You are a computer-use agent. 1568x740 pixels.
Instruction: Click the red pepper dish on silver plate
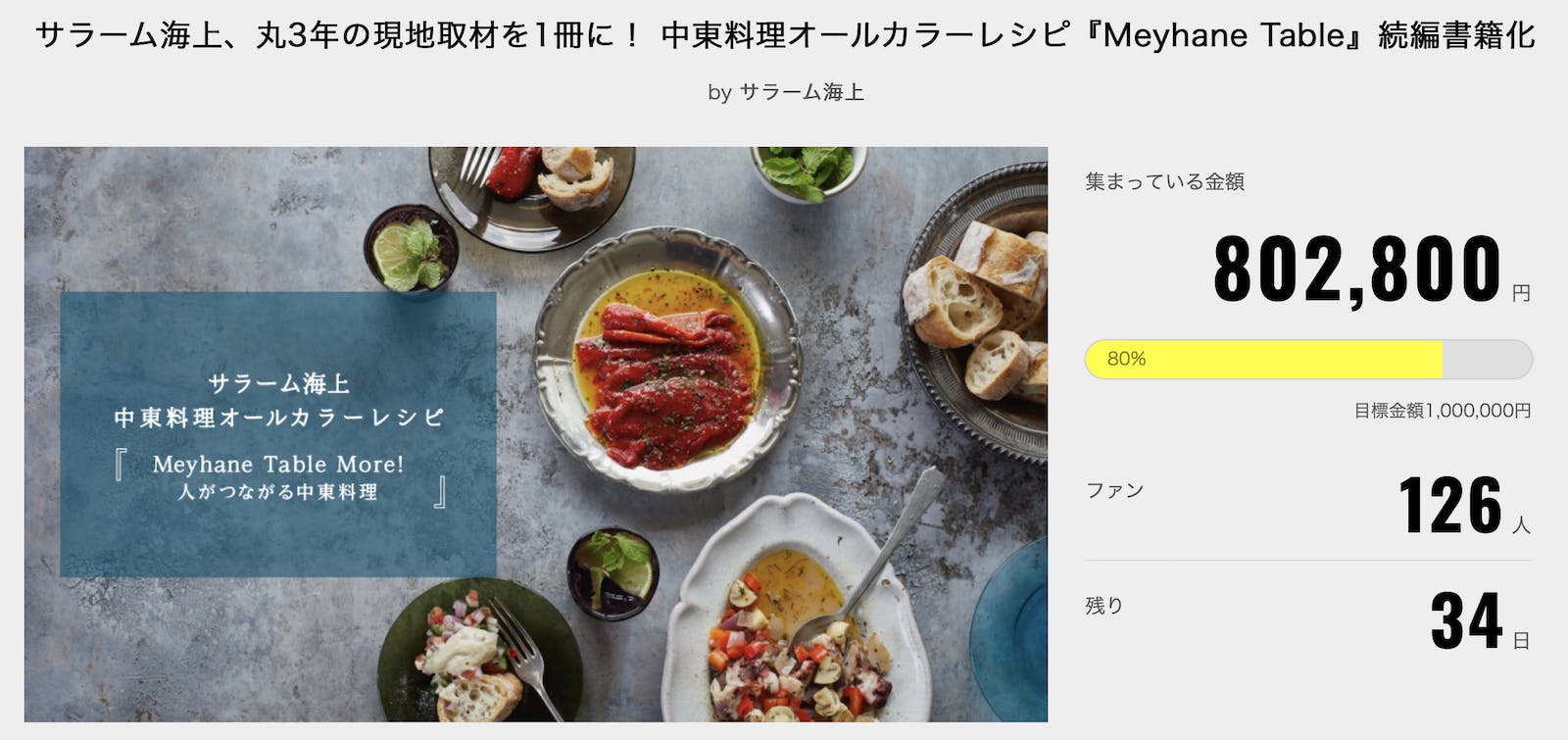[x=667, y=358]
